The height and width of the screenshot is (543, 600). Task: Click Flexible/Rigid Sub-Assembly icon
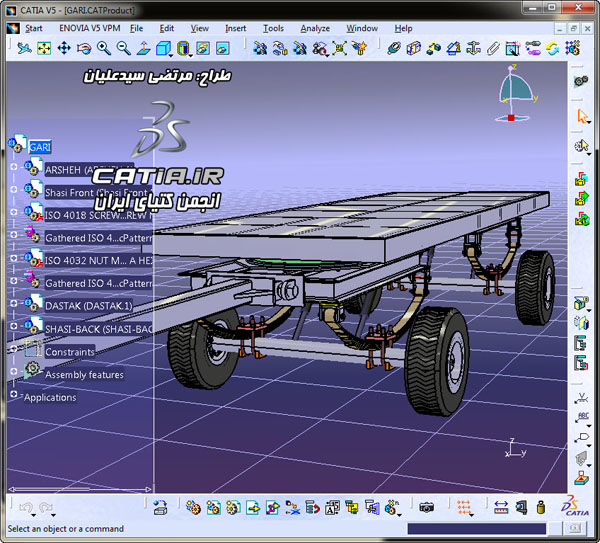(533, 49)
